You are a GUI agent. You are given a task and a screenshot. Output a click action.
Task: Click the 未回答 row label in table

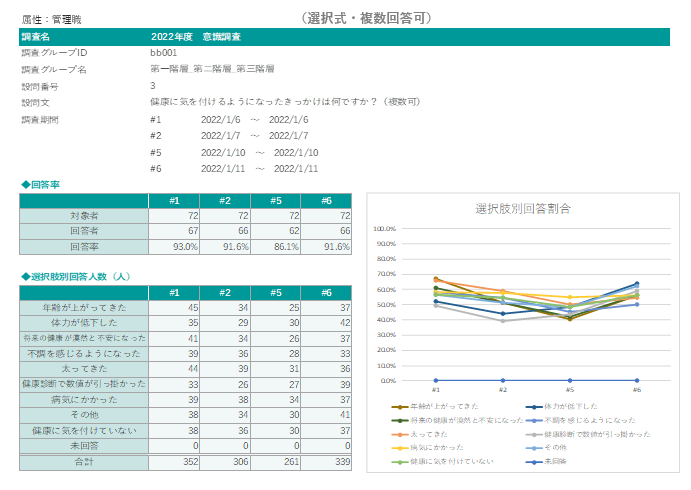click(x=84, y=446)
